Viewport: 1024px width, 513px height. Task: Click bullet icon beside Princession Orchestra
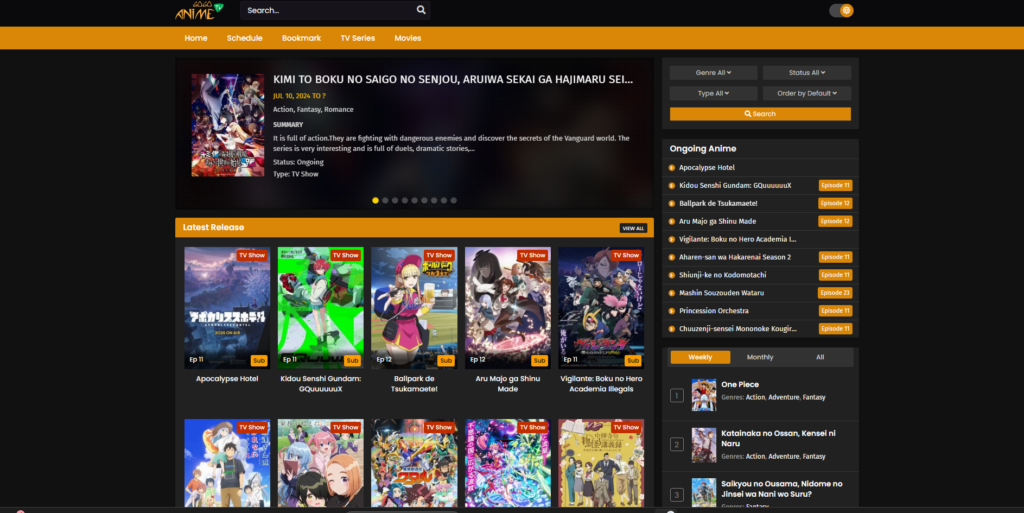click(x=672, y=311)
